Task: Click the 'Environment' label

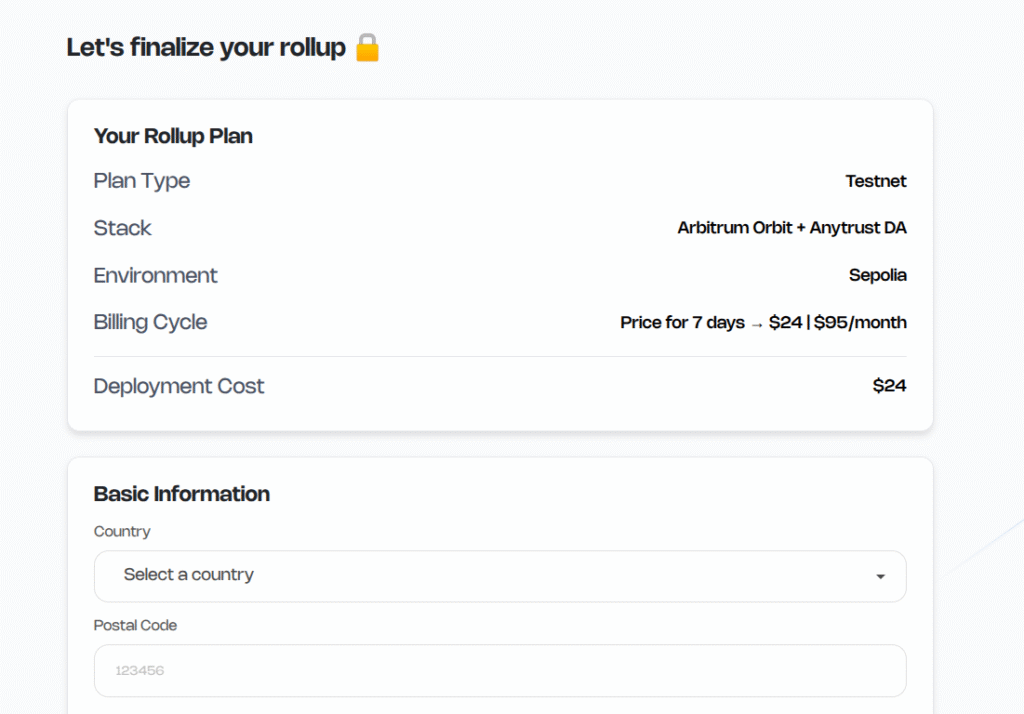Action: pos(155,275)
